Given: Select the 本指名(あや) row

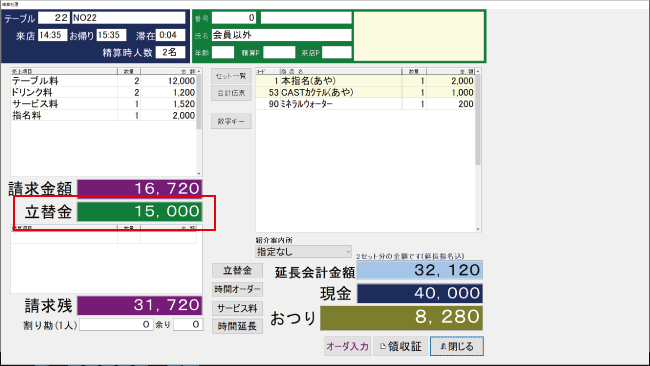Looking at the screenshot, I should pyautogui.click(x=365, y=81).
